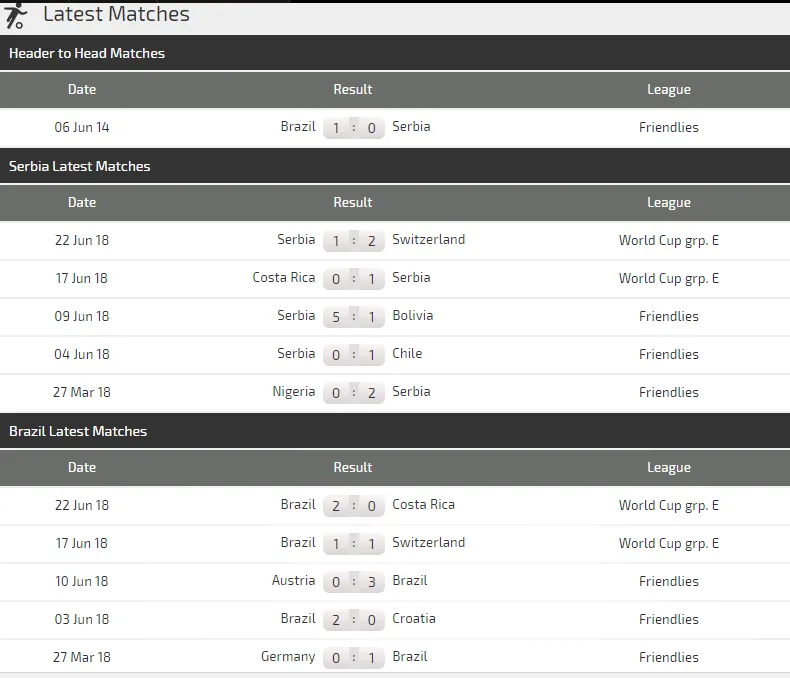The height and width of the screenshot is (678, 790).
Task: Open the Bolivia team link
Action: [413, 315]
